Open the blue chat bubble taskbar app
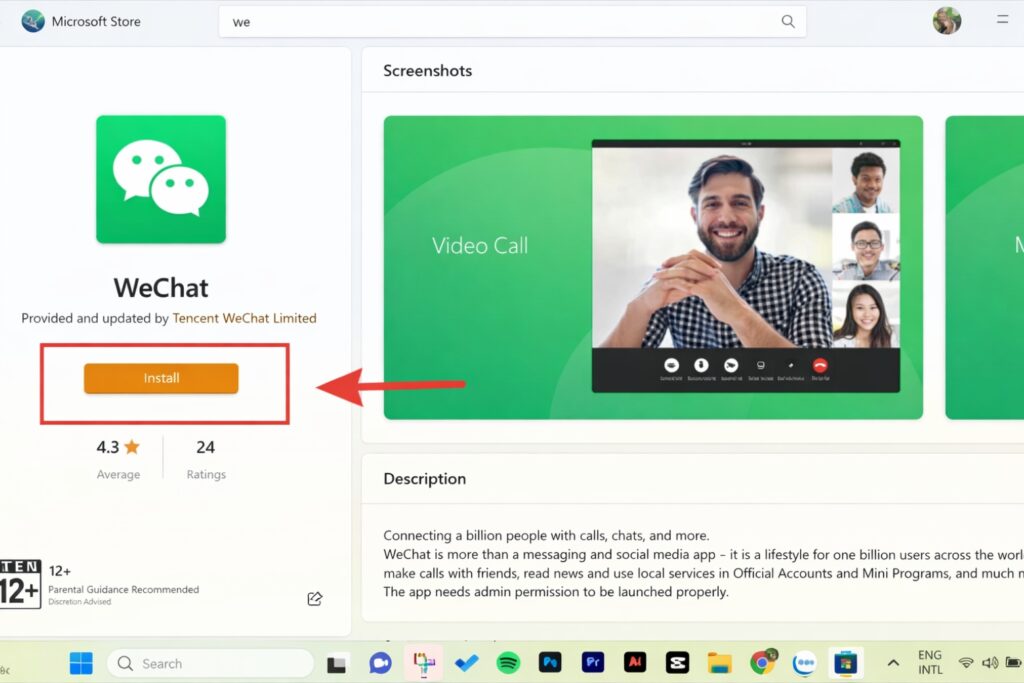The image size is (1024, 683). pos(804,663)
